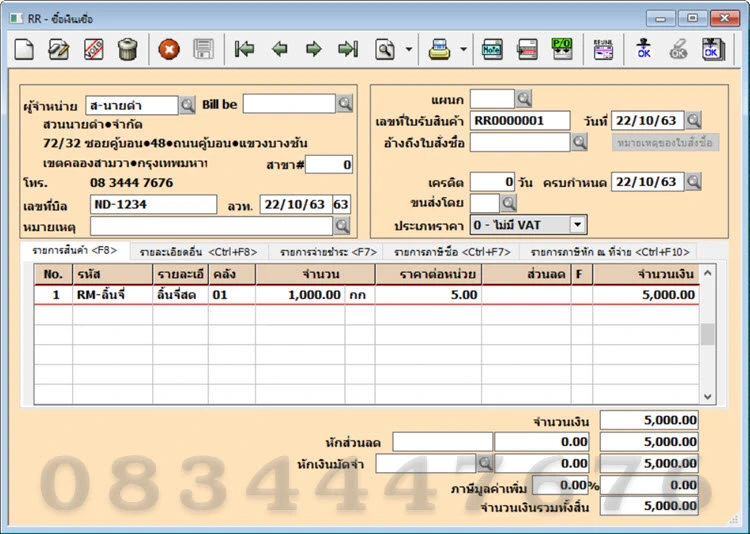Open the printer dropdown arrow
The image size is (750, 534).
pos(463,49)
